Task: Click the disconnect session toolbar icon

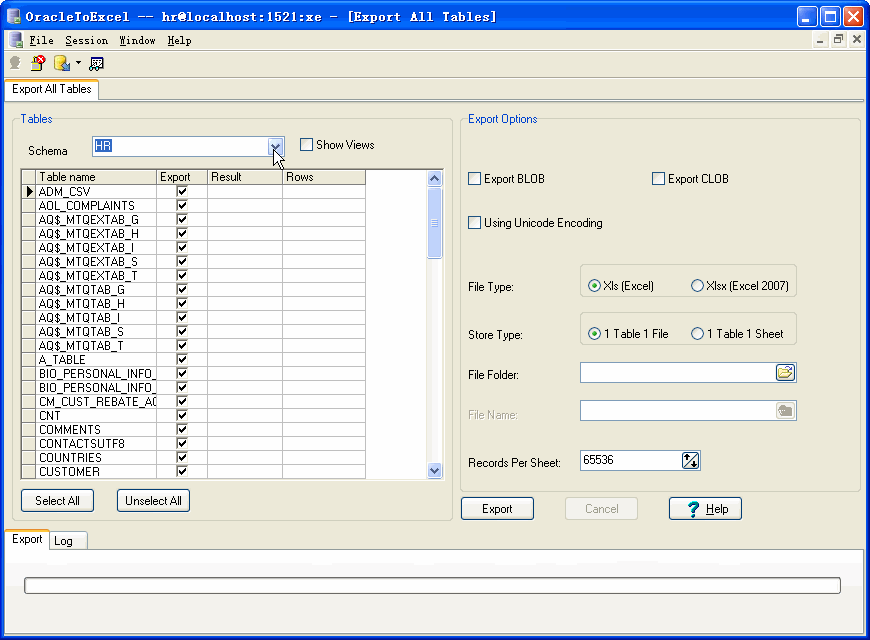Action: [x=38, y=63]
